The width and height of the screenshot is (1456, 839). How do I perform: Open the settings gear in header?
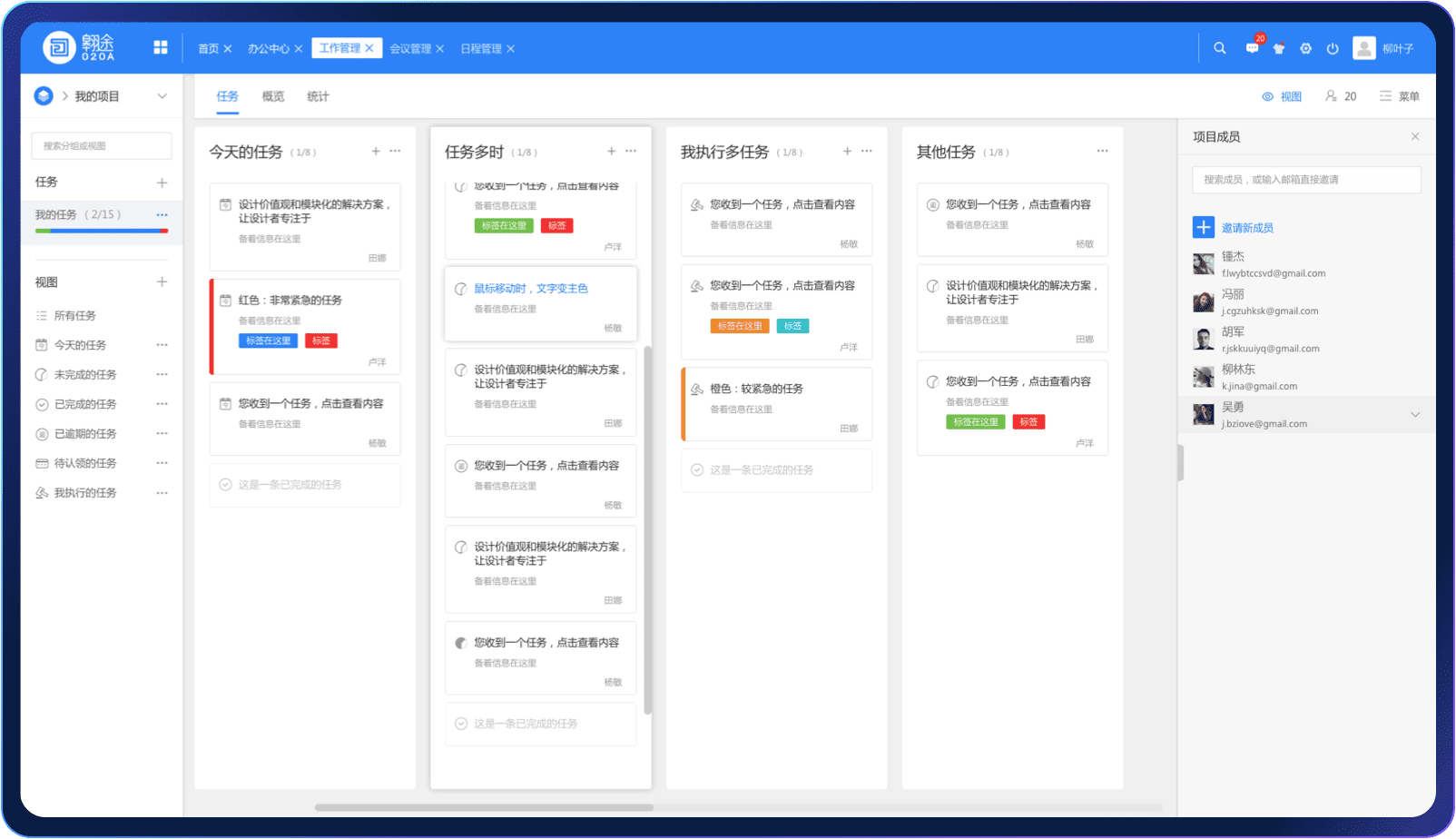click(x=1305, y=49)
